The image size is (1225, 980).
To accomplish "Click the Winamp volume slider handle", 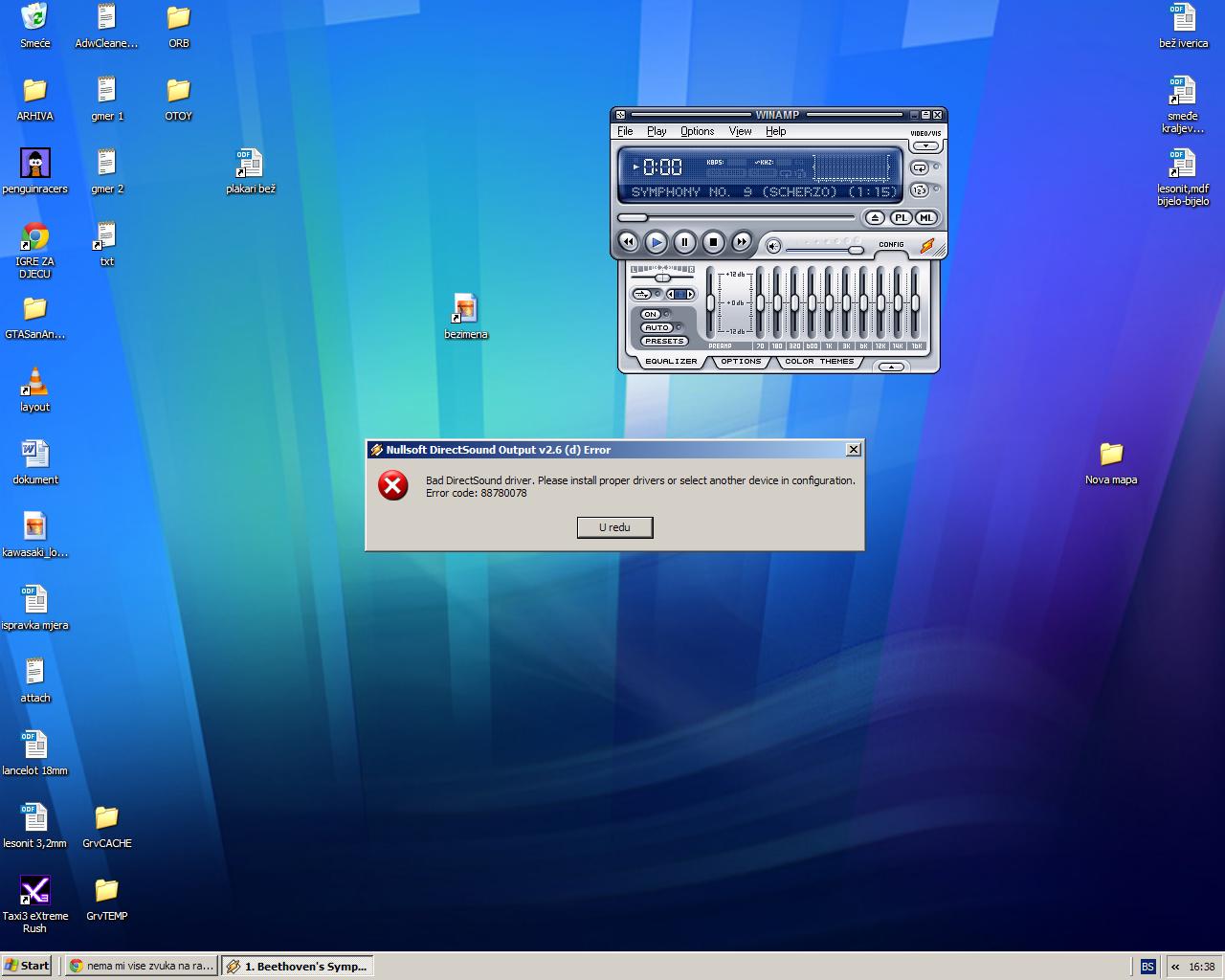I will (x=856, y=251).
